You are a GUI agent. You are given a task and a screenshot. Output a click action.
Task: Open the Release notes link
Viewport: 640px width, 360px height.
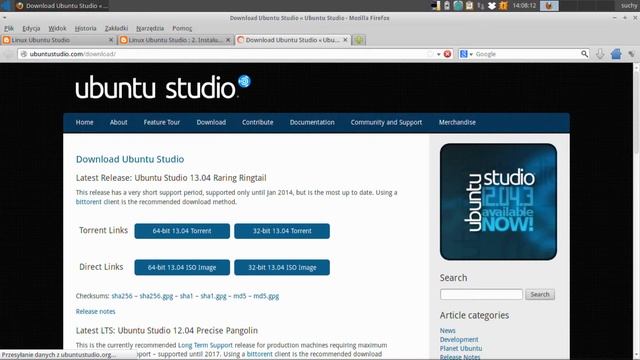(96, 311)
